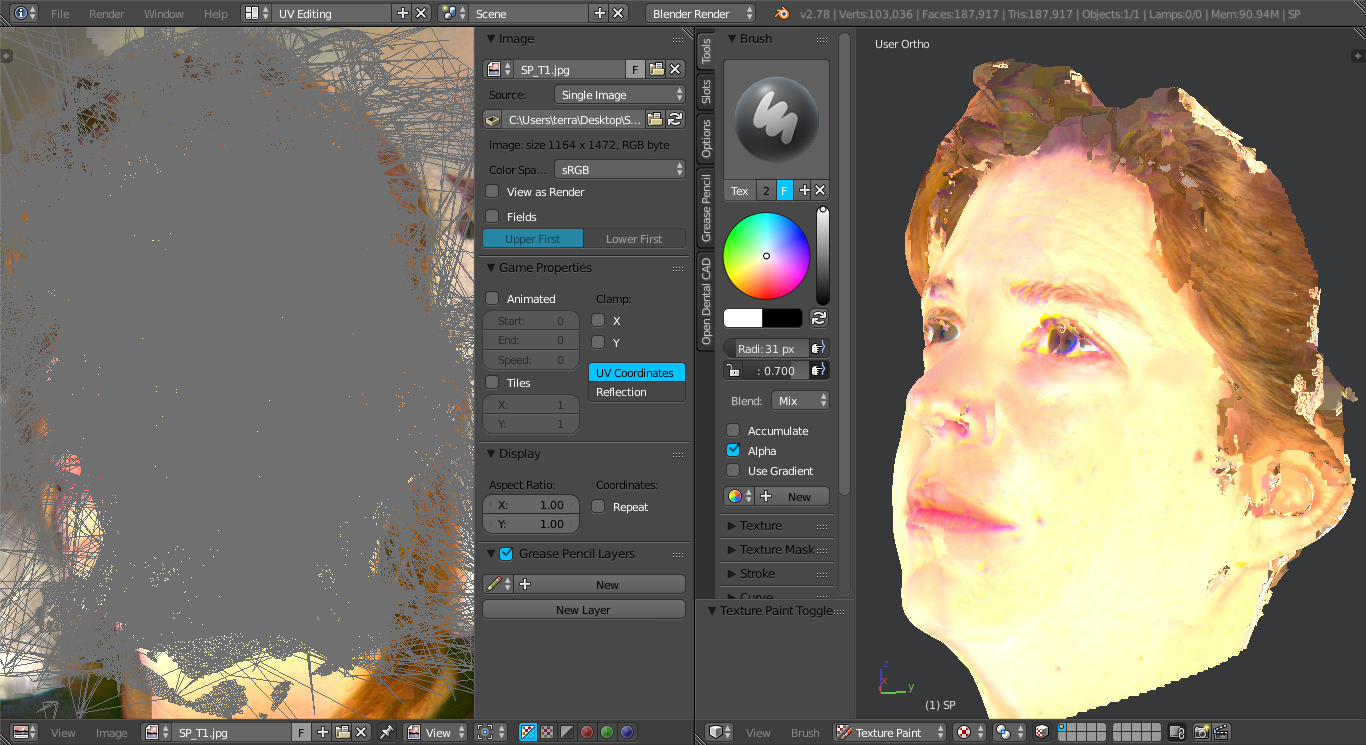Toggle unified strength lock icon
The height and width of the screenshot is (745, 1366).
[x=734, y=370]
